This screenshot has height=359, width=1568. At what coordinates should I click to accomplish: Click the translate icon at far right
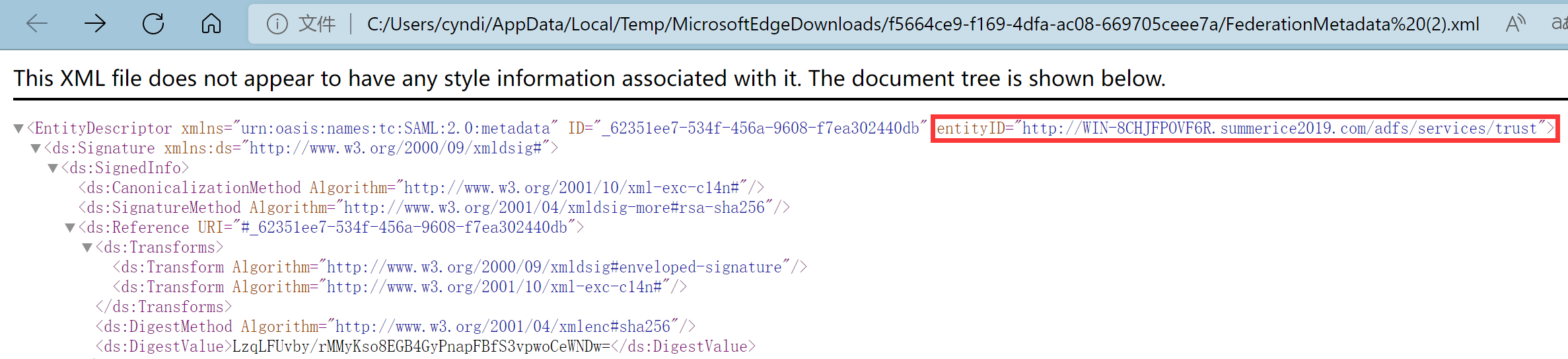(1560, 24)
